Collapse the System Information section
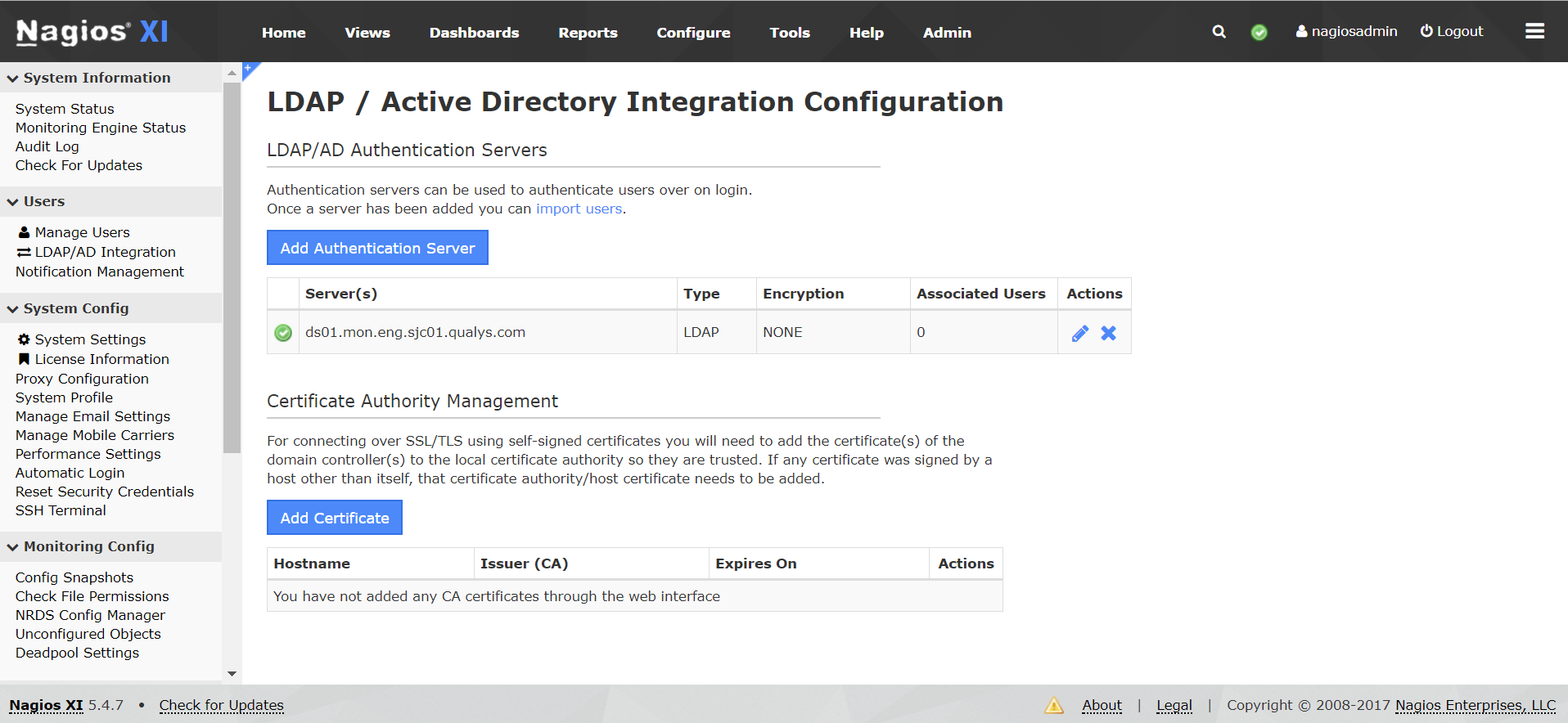 coord(13,79)
